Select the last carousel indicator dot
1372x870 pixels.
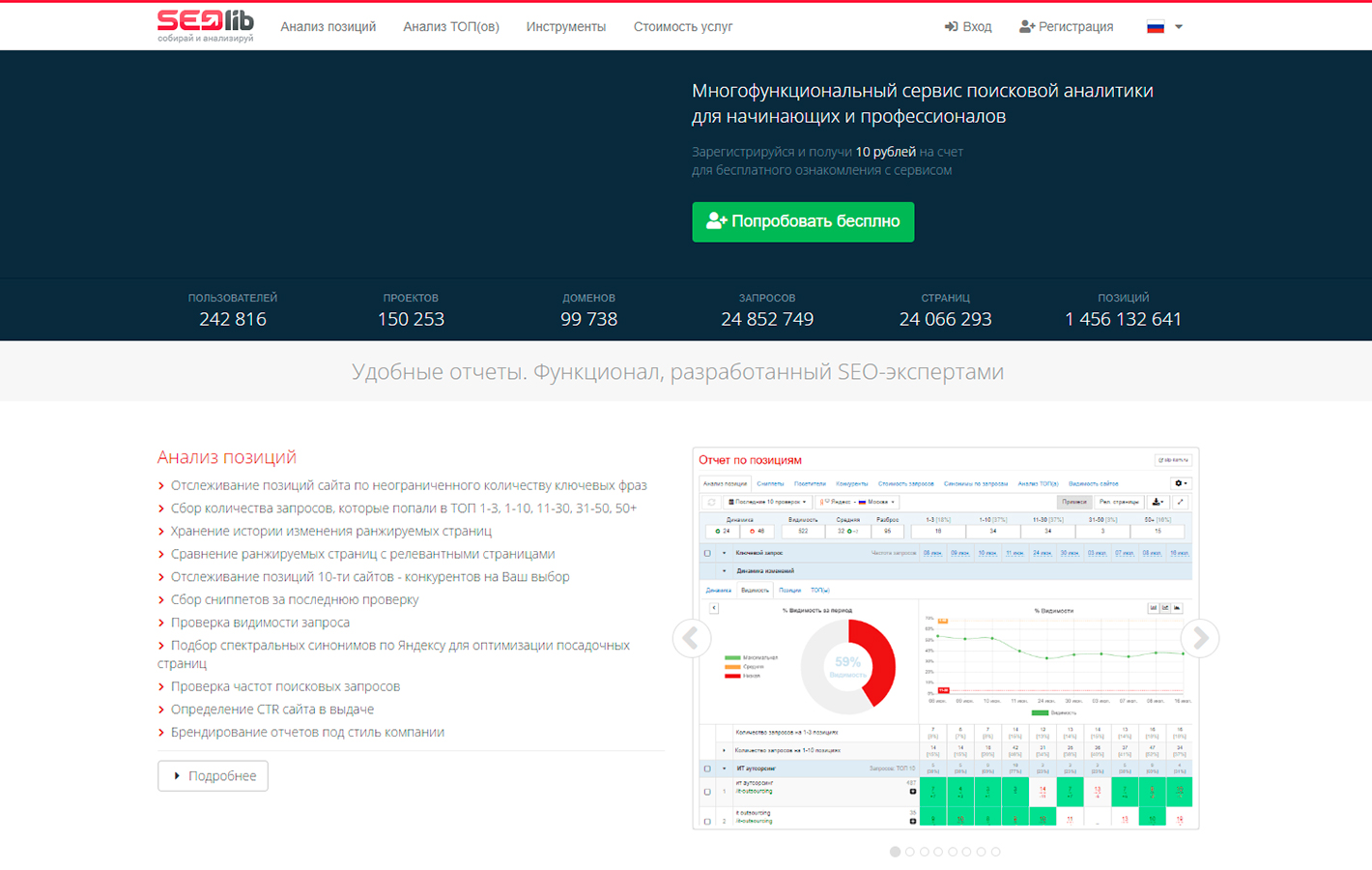point(995,852)
